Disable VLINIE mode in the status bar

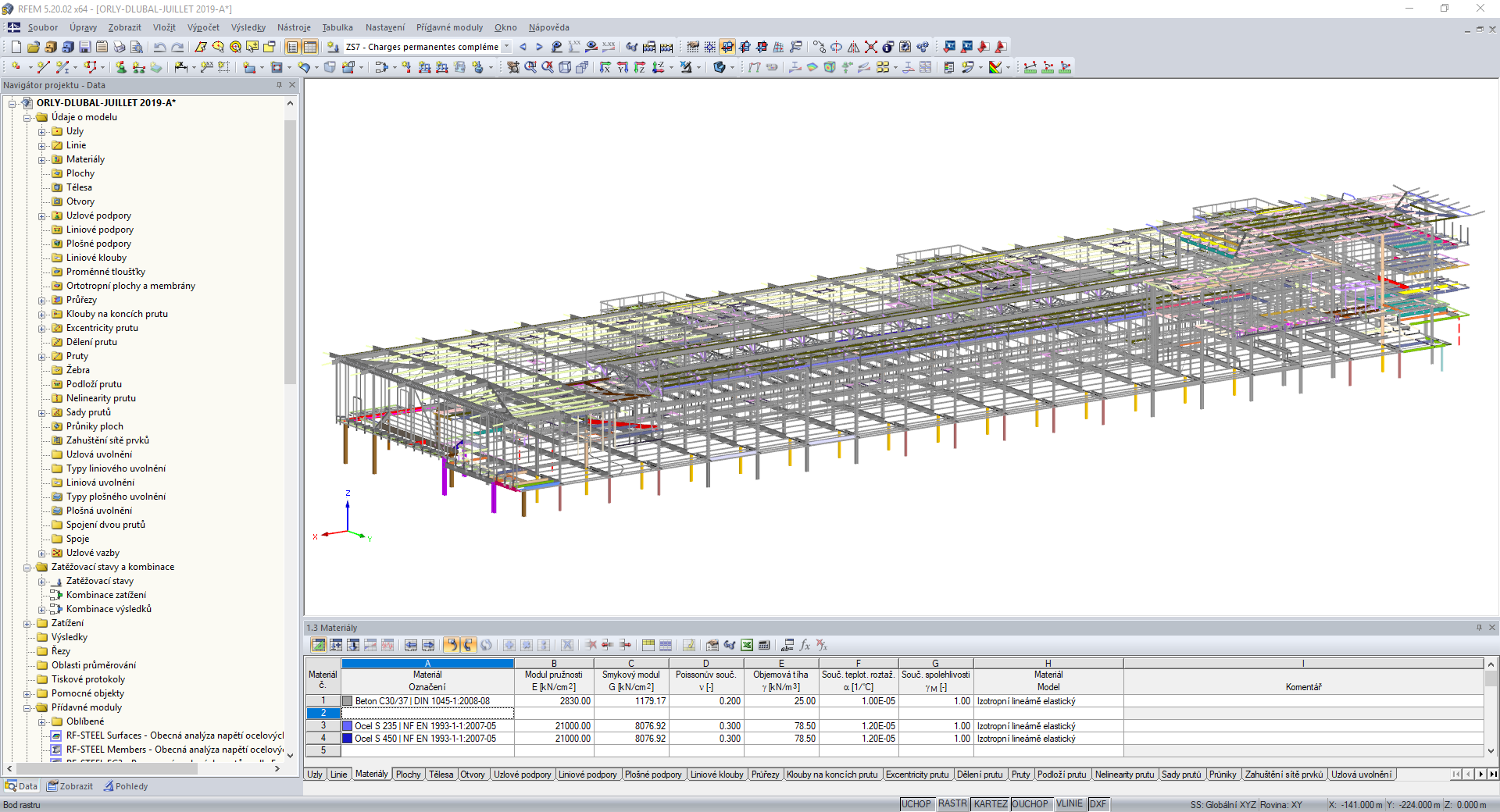(1069, 804)
